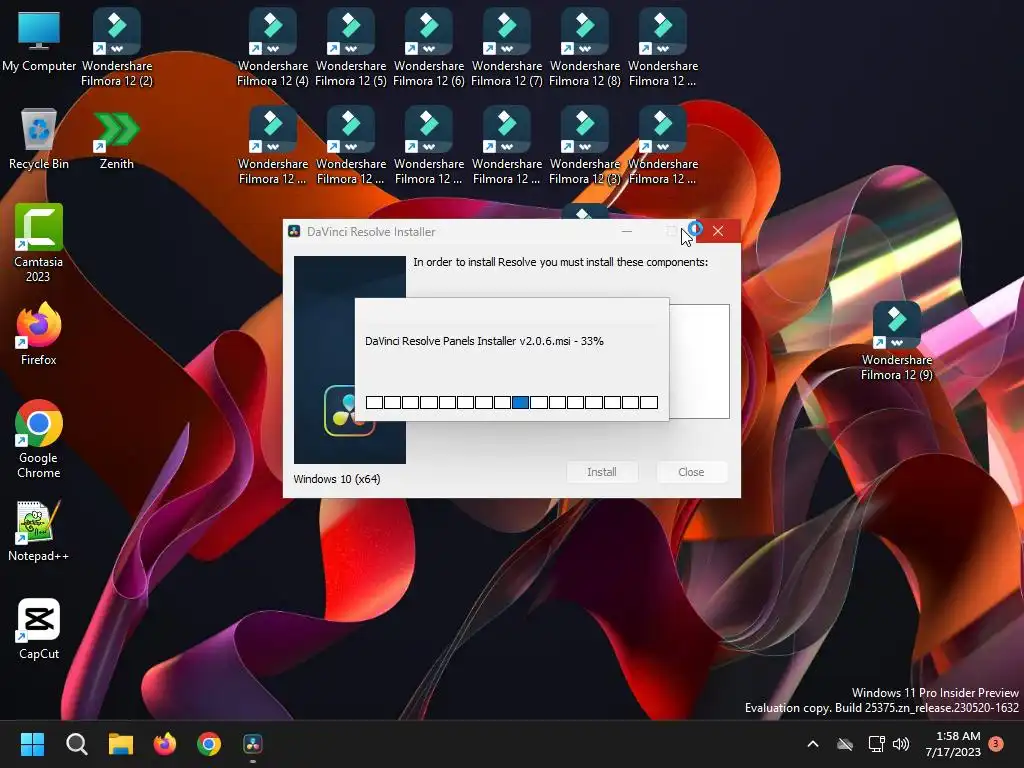Select Wondershare Filmora 12 (6) desktop shortcut
The image size is (1024, 768).
pyautogui.click(x=429, y=47)
